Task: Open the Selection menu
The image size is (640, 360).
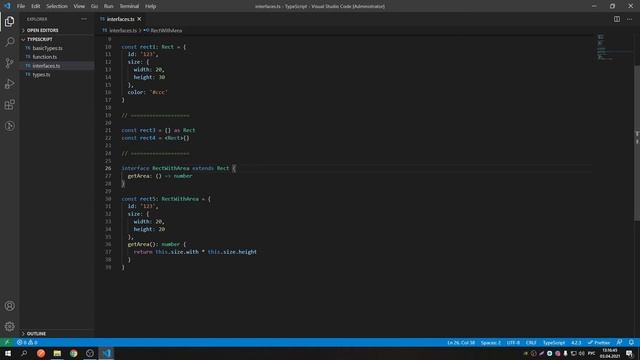Action: coord(57,6)
